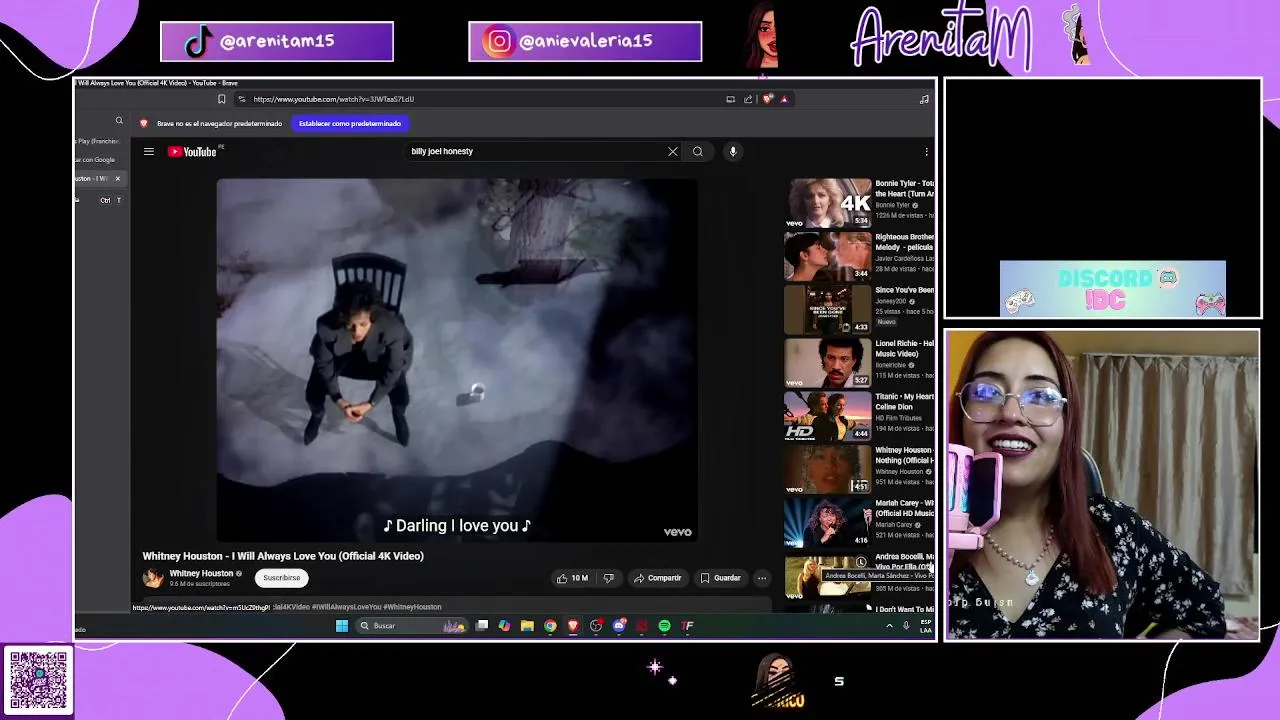Click the Windows taskbar Buscar search box
This screenshot has height=720, width=1280.
413,626
